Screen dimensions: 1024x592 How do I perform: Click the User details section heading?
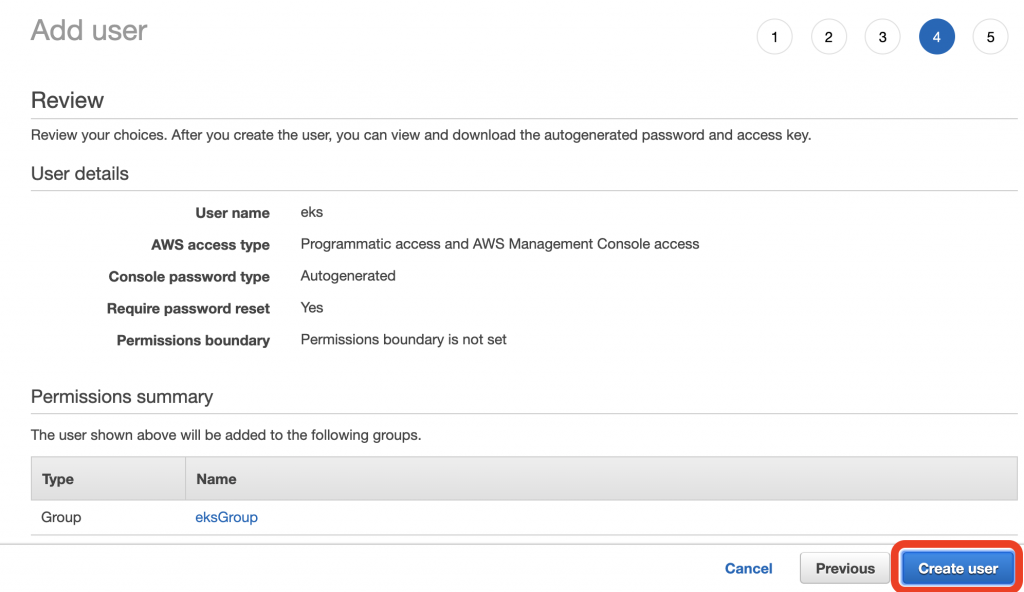pos(80,174)
